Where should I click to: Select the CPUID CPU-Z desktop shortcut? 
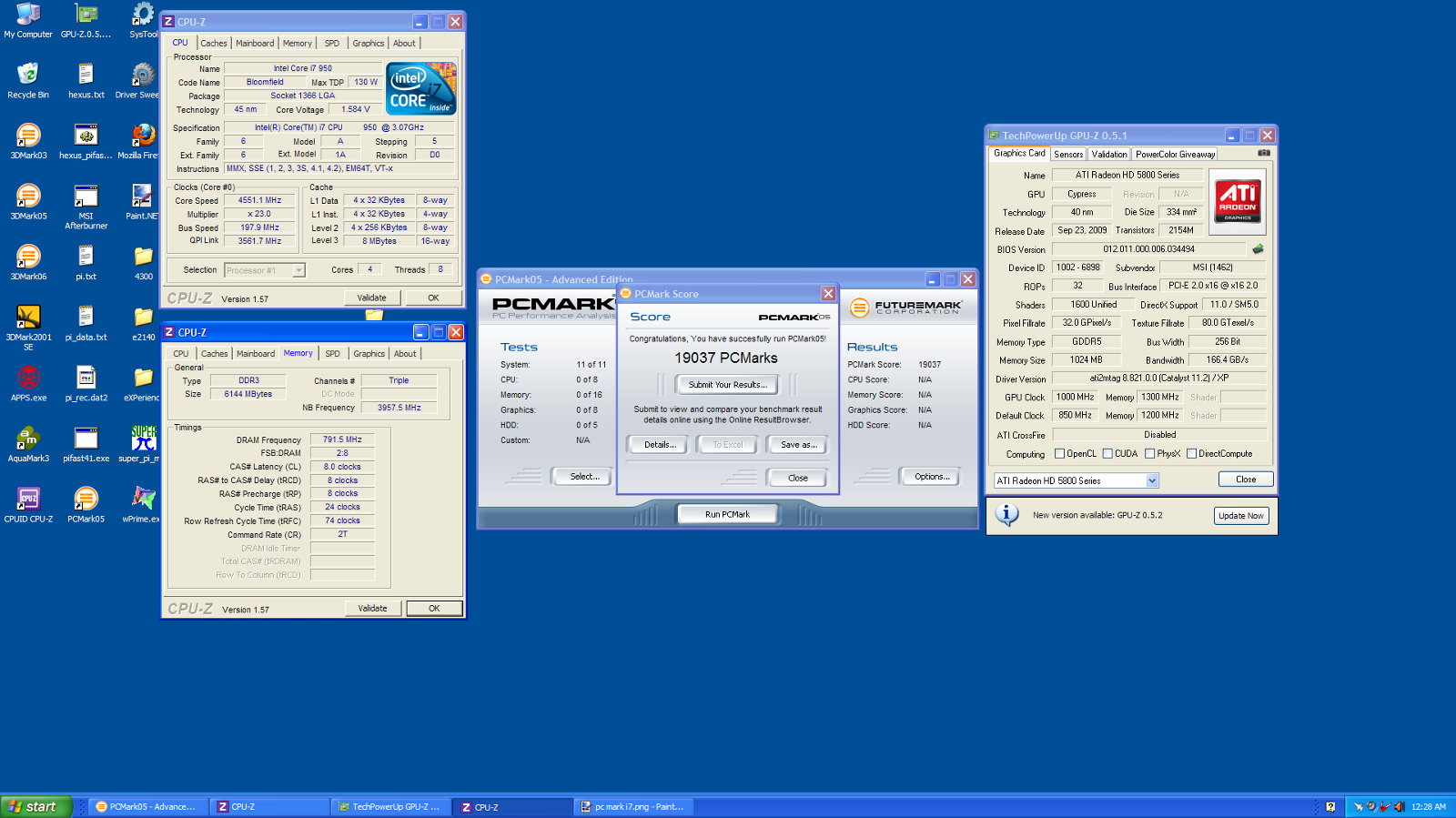pos(28,504)
